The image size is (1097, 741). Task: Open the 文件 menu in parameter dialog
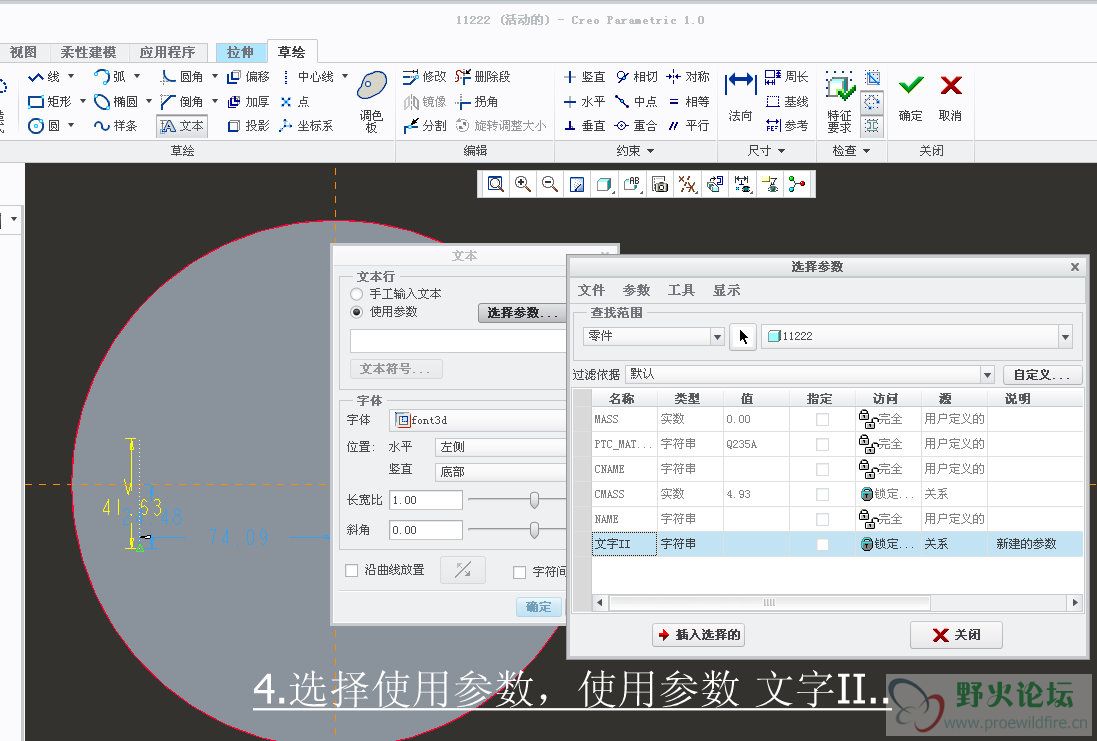pos(591,290)
